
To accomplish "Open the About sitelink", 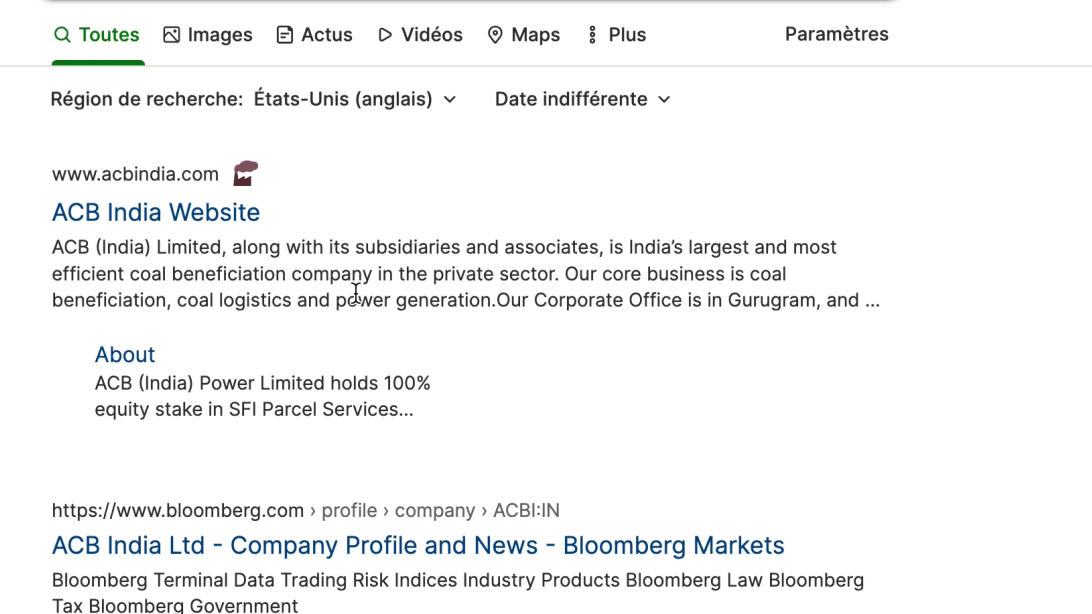I will click(x=125, y=354).
